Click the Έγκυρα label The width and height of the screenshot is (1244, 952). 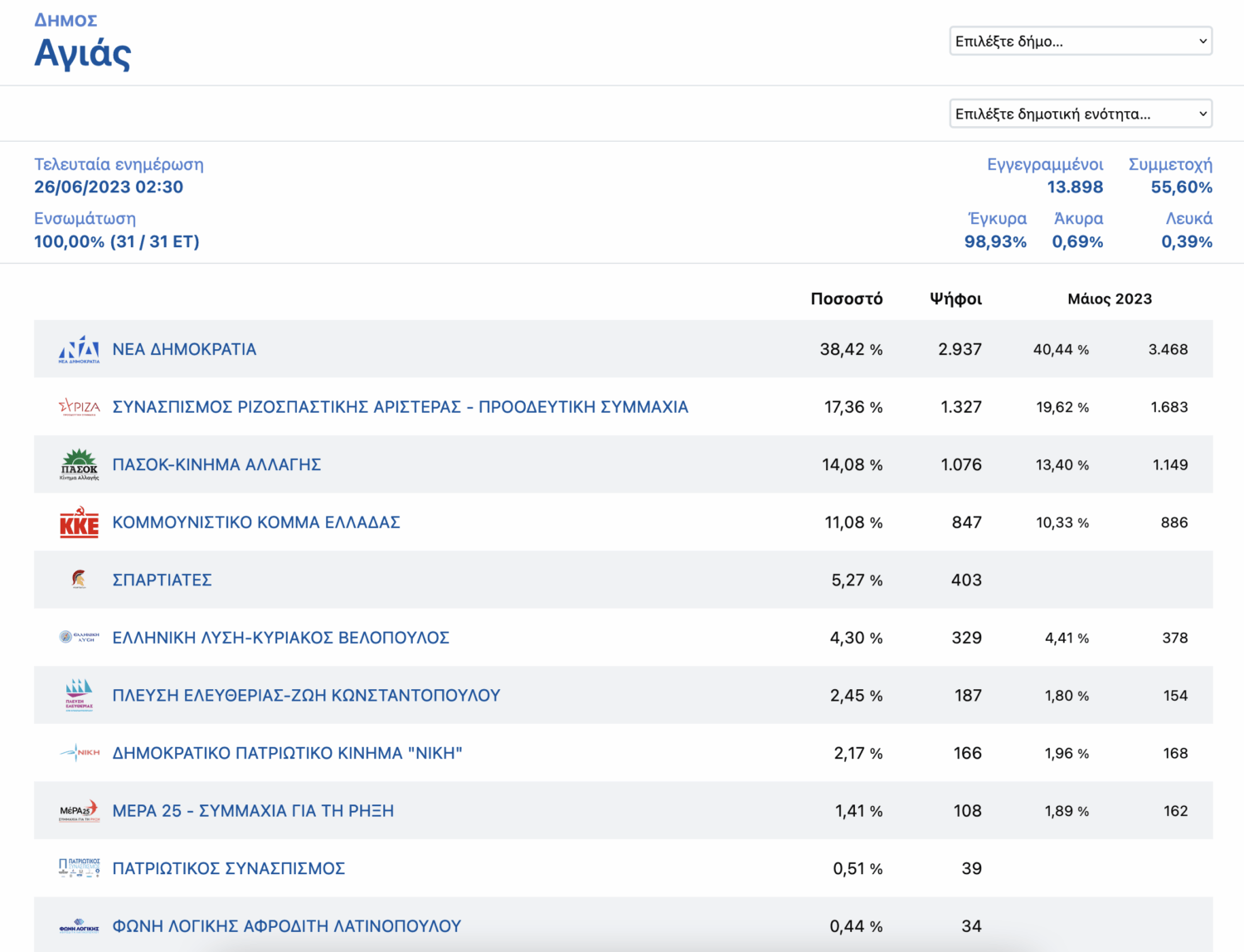point(998,219)
